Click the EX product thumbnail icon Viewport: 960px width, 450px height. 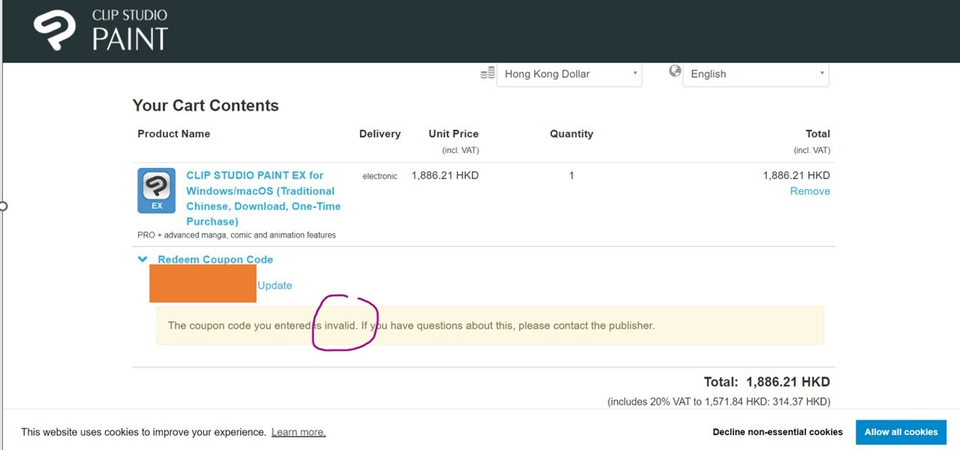point(156,190)
